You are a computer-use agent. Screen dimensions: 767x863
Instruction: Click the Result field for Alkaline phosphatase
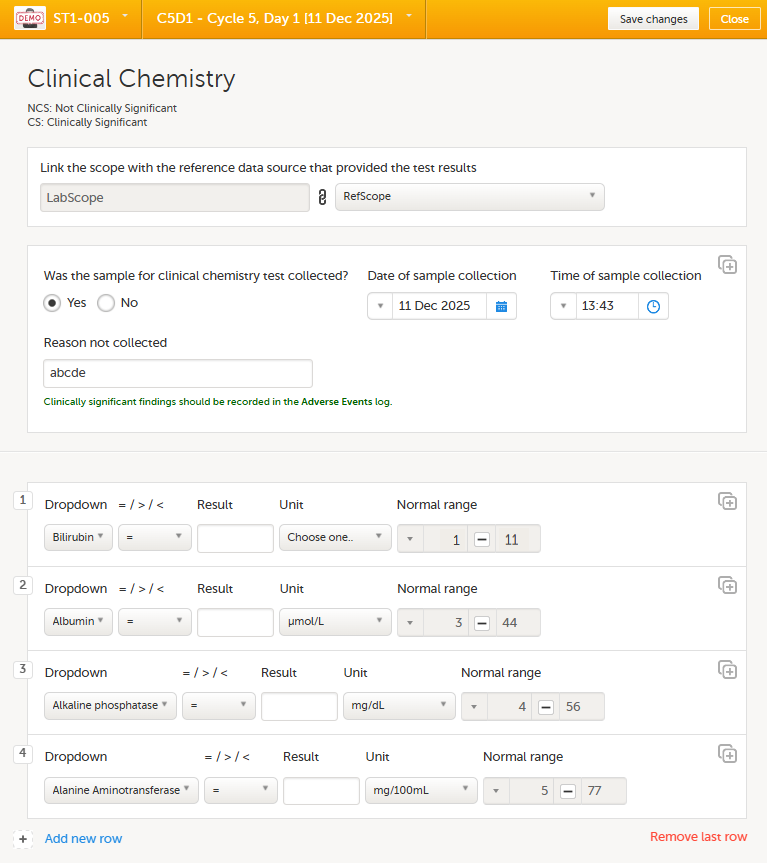point(299,706)
